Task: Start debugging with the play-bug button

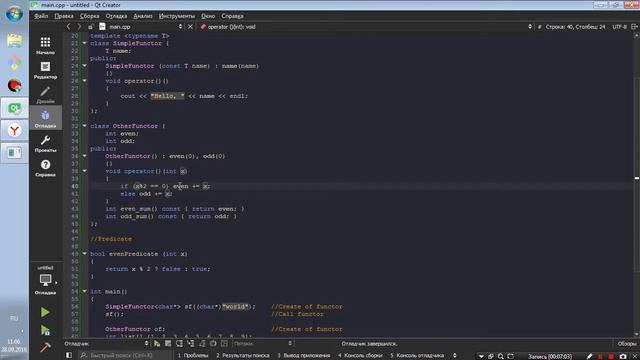Action: click(x=45, y=330)
